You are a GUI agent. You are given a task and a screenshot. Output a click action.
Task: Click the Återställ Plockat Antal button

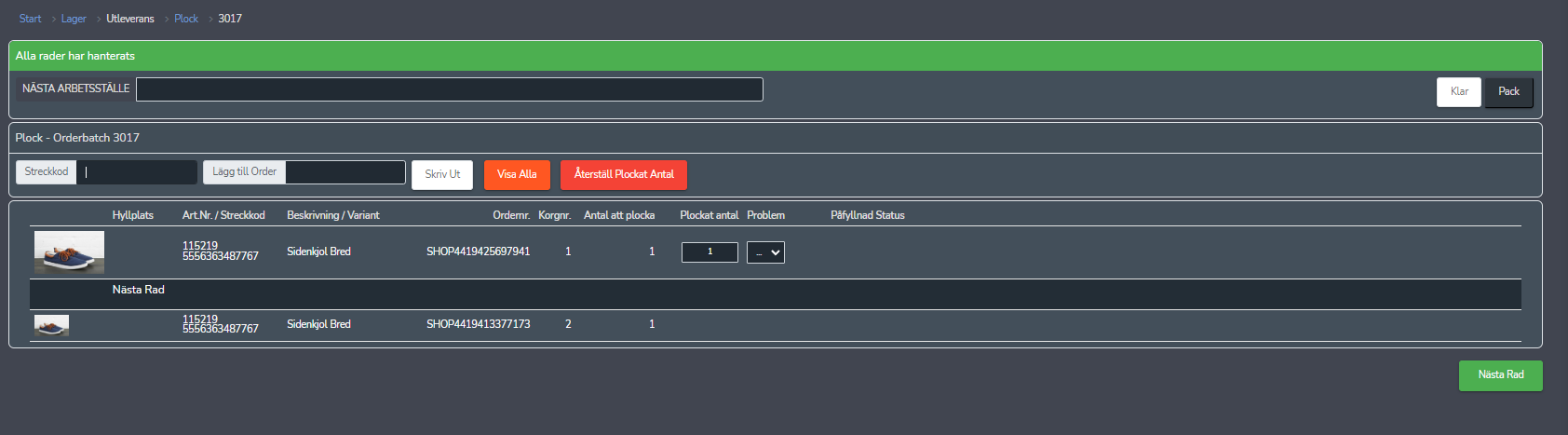[624, 174]
